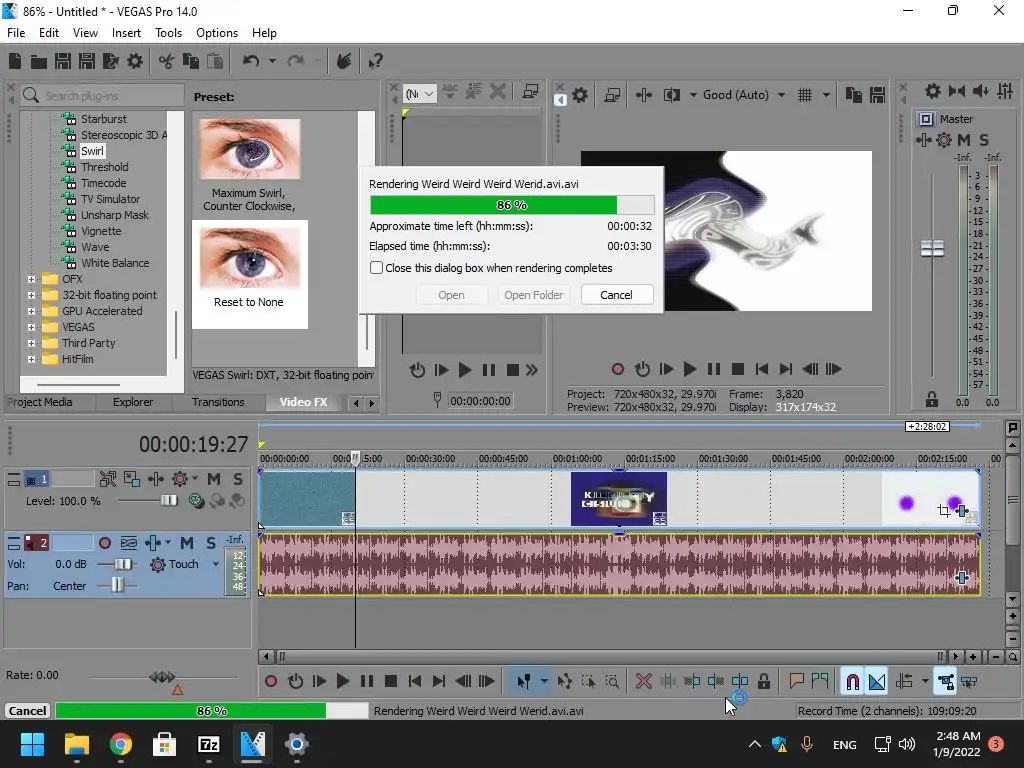This screenshot has width=1024, height=768.
Task: Click the What's This help icon
Action: pos(375,61)
